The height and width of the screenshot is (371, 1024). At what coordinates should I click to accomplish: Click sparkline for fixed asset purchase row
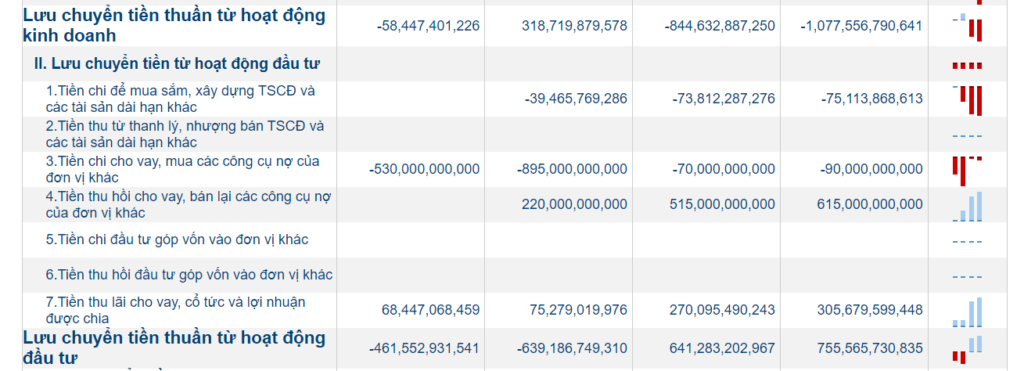968,101
